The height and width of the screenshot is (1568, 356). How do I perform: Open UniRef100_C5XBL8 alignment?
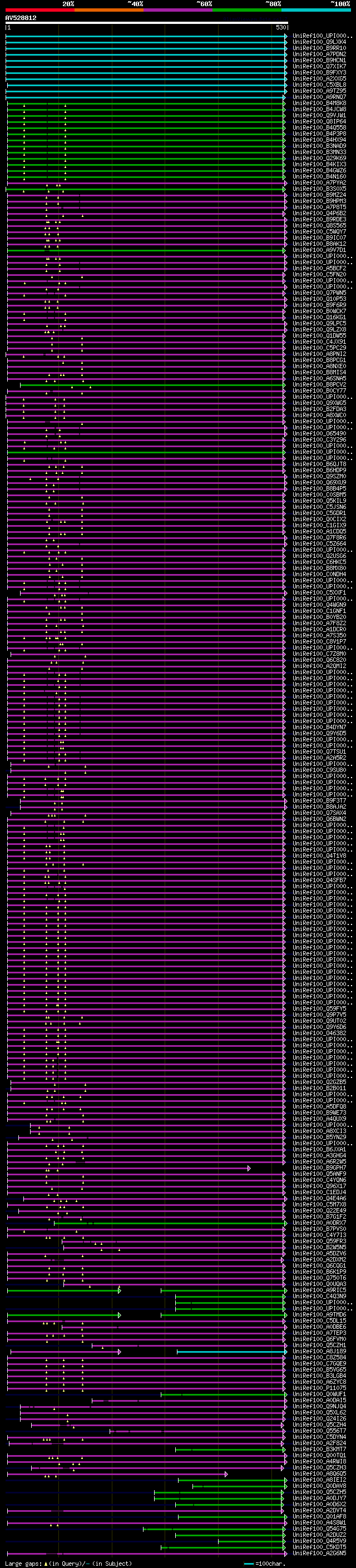(x=319, y=85)
